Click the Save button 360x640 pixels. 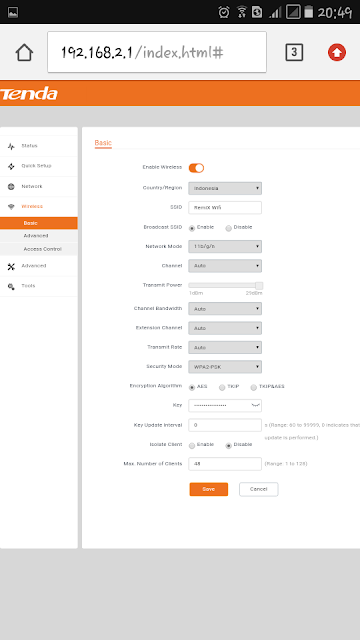(209, 489)
